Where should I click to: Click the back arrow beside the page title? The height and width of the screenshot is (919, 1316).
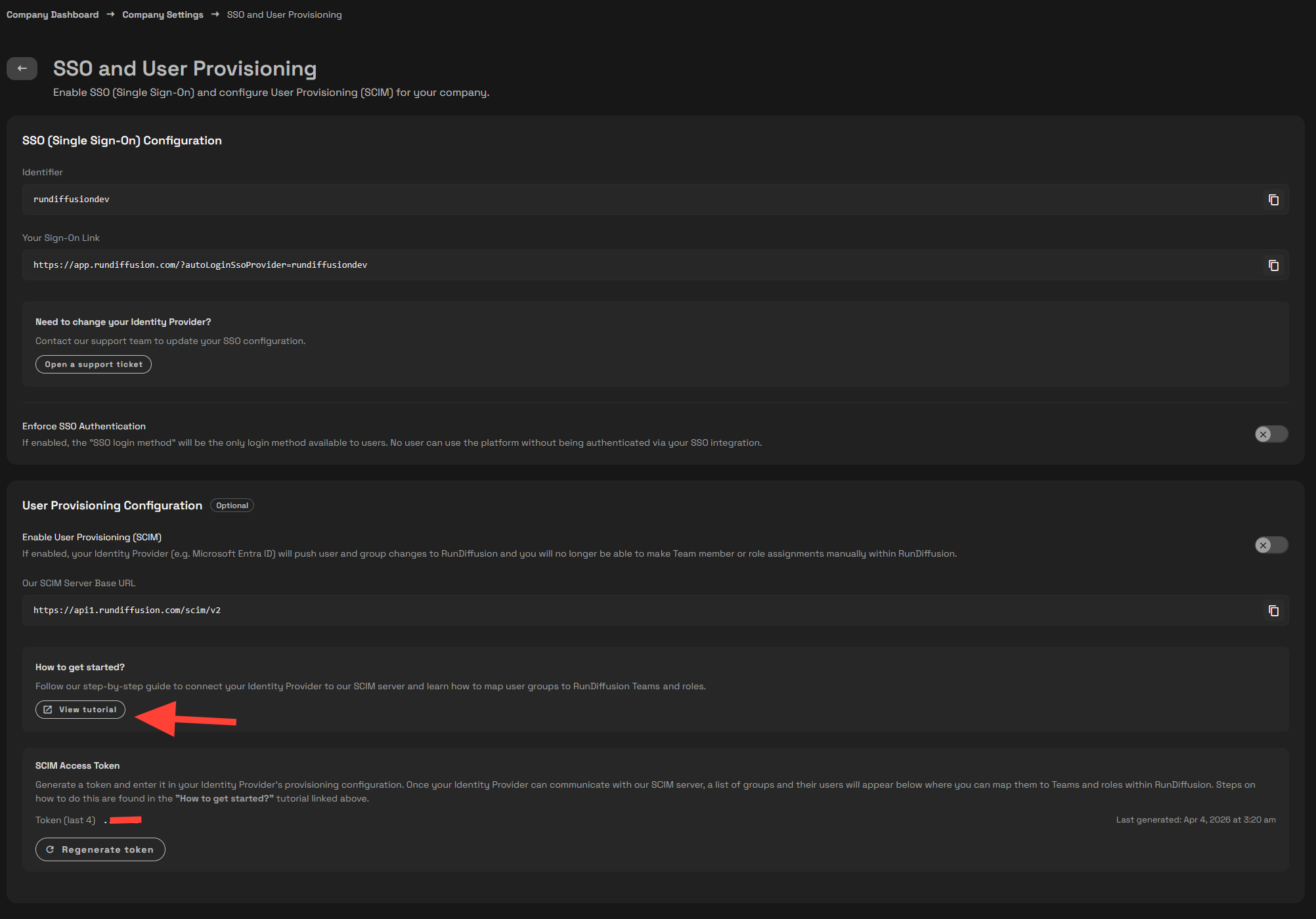click(x=22, y=68)
